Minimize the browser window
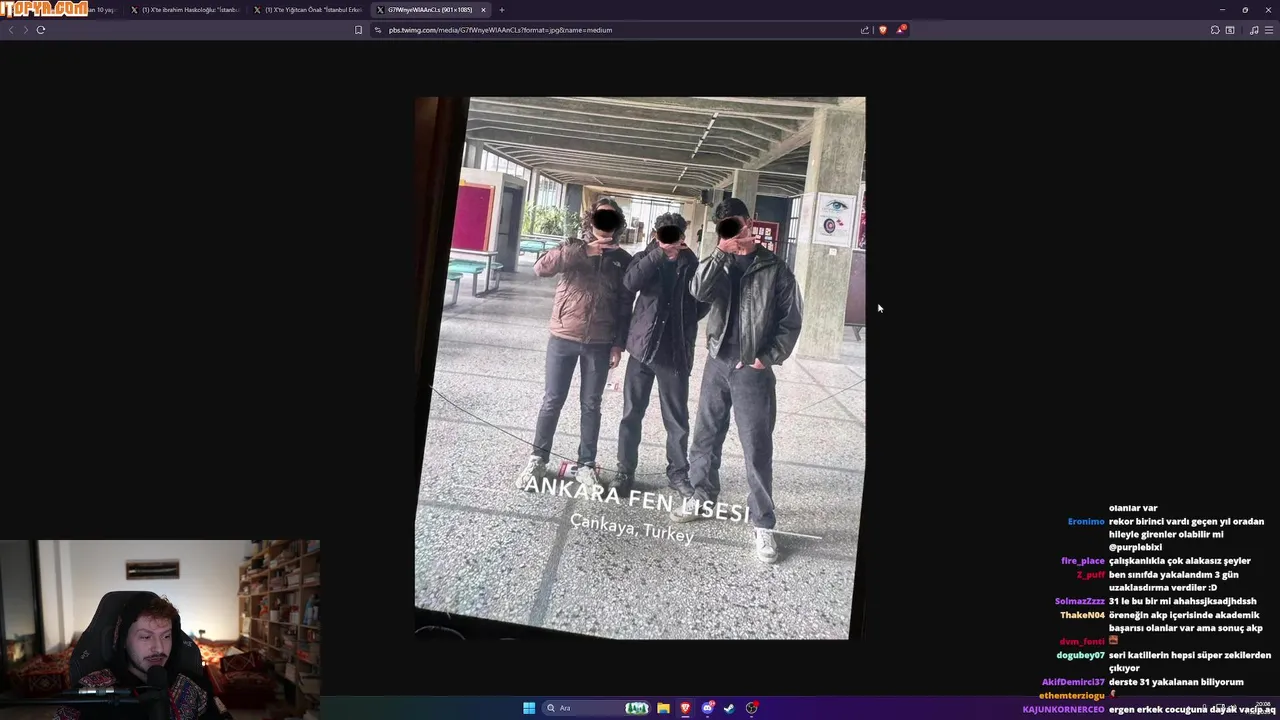 1222,10
